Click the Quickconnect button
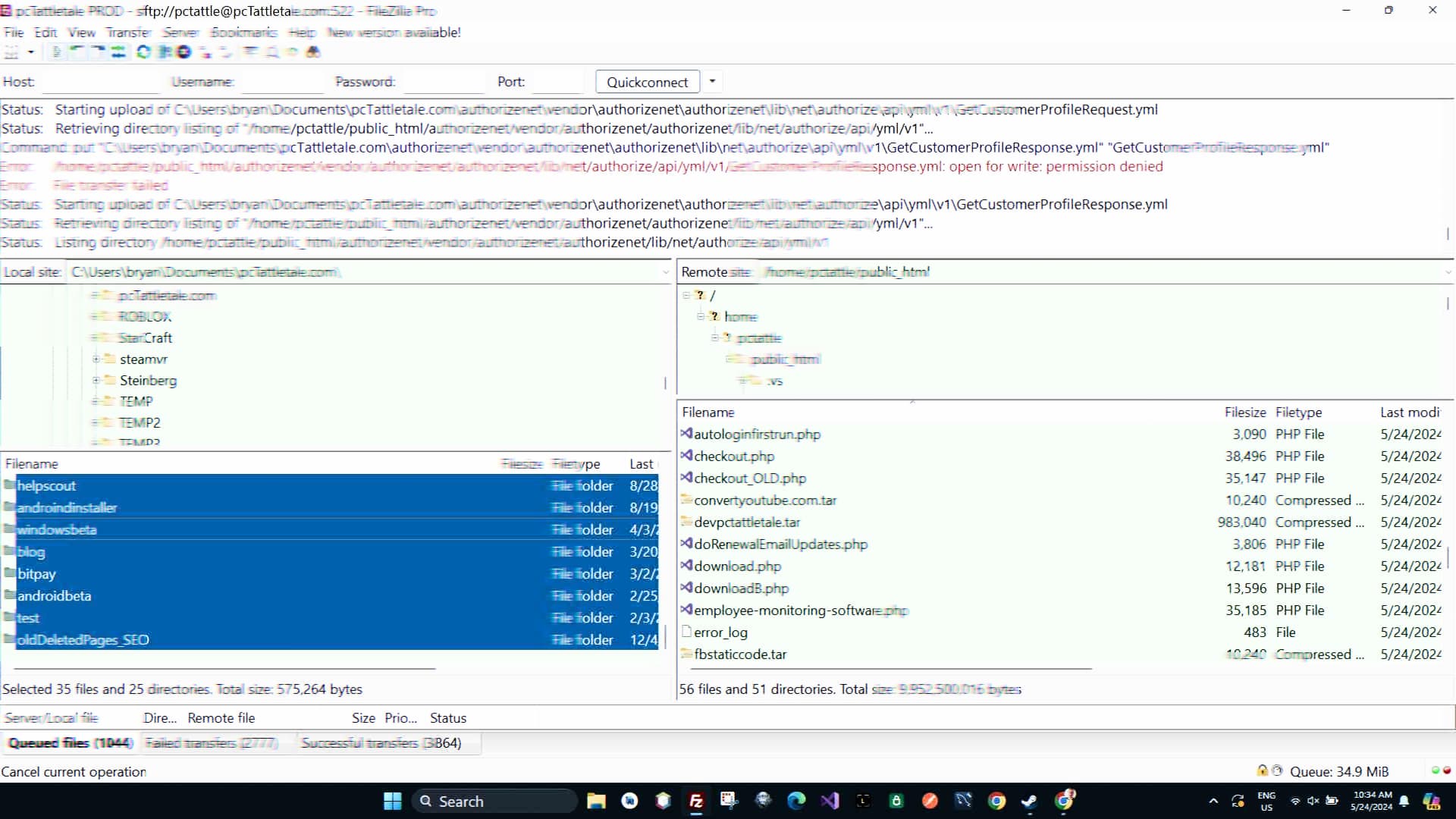Image resolution: width=1456 pixels, height=819 pixels. point(648,82)
